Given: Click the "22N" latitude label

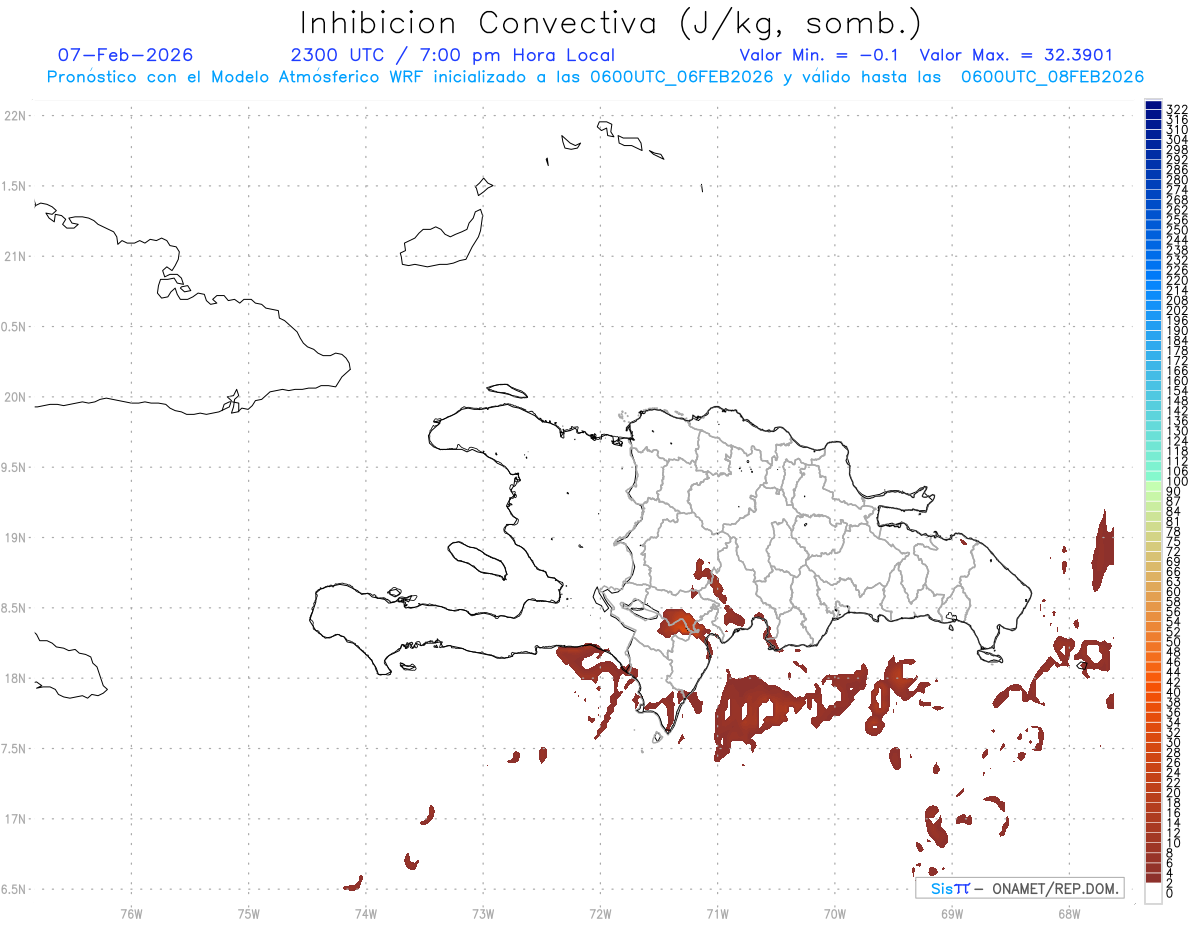Looking at the screenshot, I should [x=15, y=116].
